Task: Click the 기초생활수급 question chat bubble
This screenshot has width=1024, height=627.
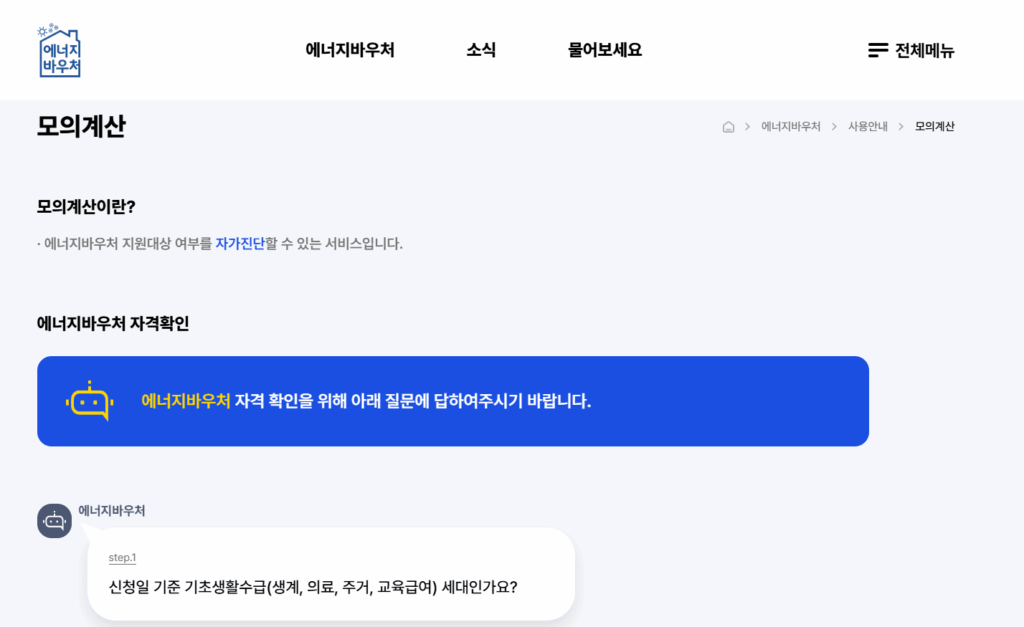Action: click(331, 574)
